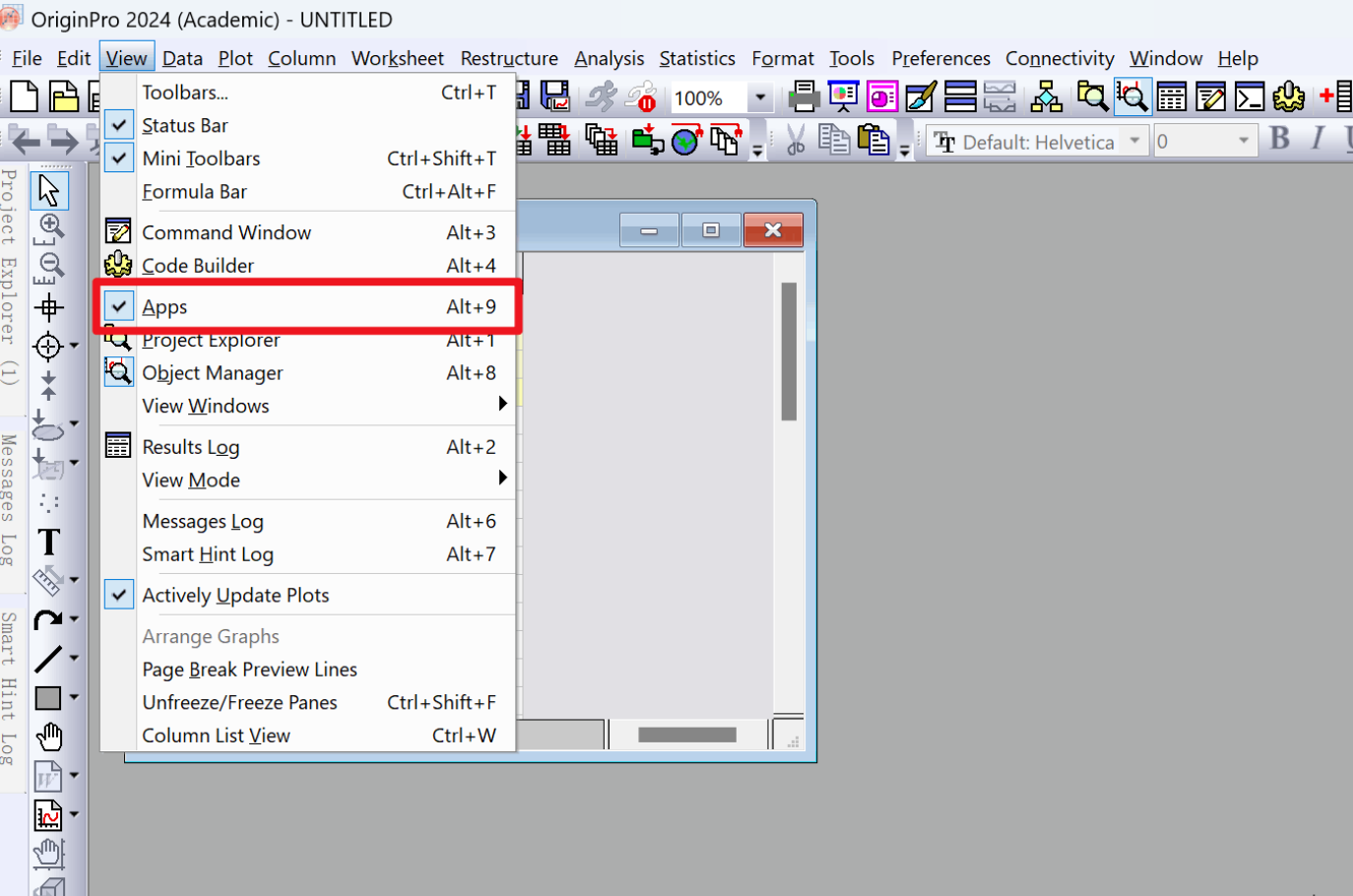The height and width of the screenshot is (896, 1353).
Task: Click the yellow flowchart diagram toolbar icon
Action: [1046, 96]
